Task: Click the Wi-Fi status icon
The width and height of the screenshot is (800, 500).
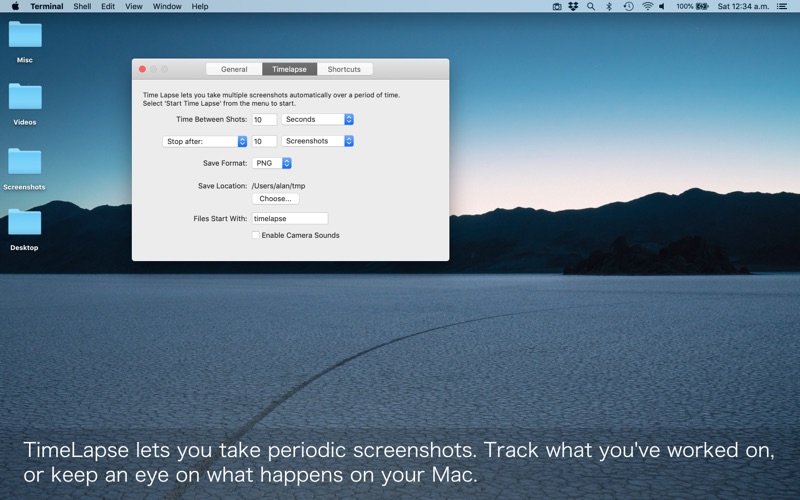Action: [647, 7]
